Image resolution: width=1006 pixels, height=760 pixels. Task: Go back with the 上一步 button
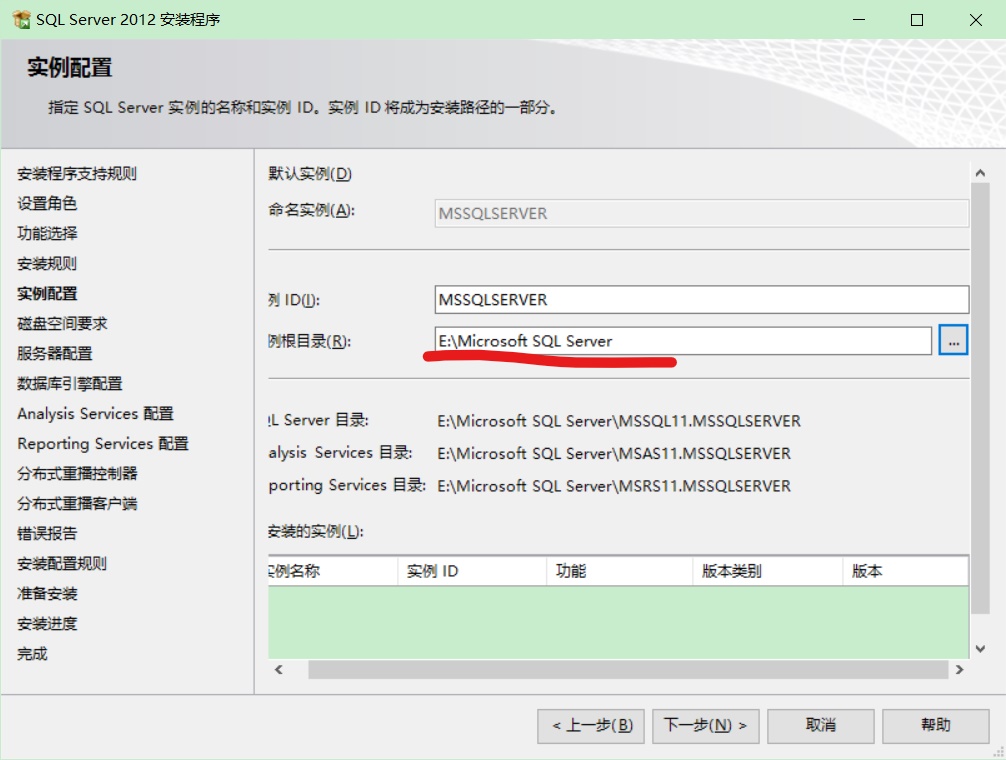coord(591,725)
